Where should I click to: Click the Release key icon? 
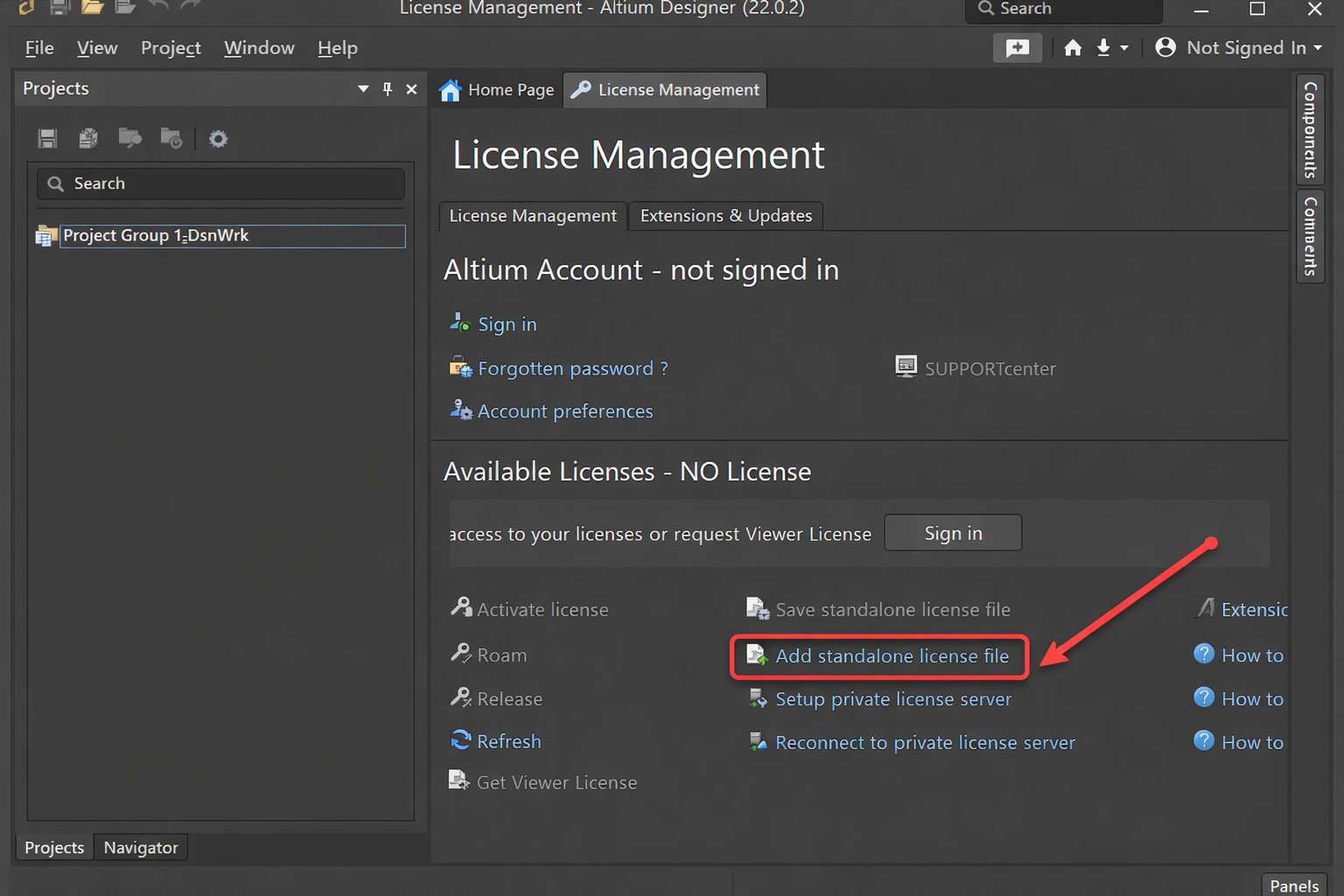tap(461, 697)
